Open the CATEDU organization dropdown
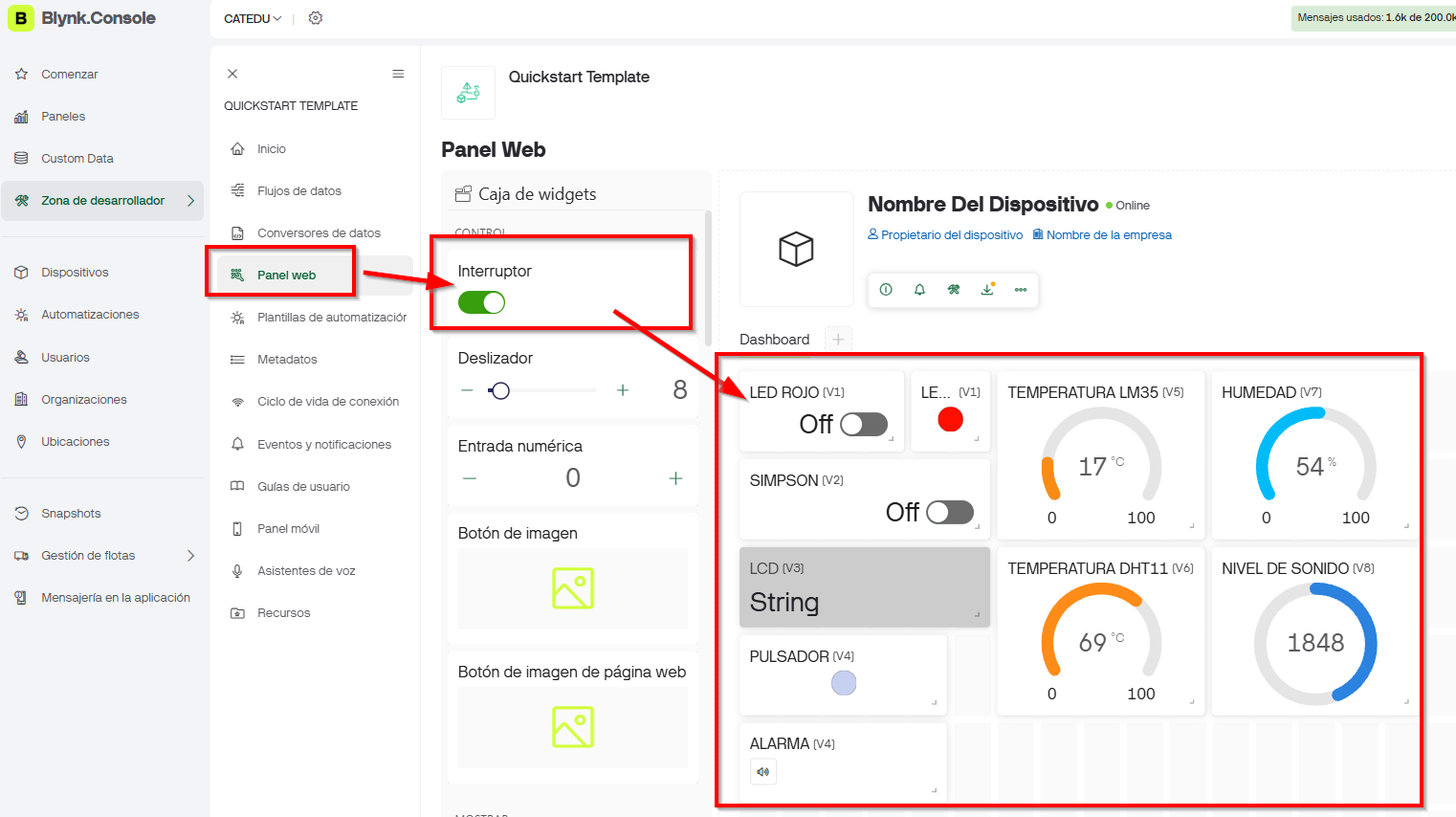The height and width of the screenshot is (817, 1456). click(253, 18)
